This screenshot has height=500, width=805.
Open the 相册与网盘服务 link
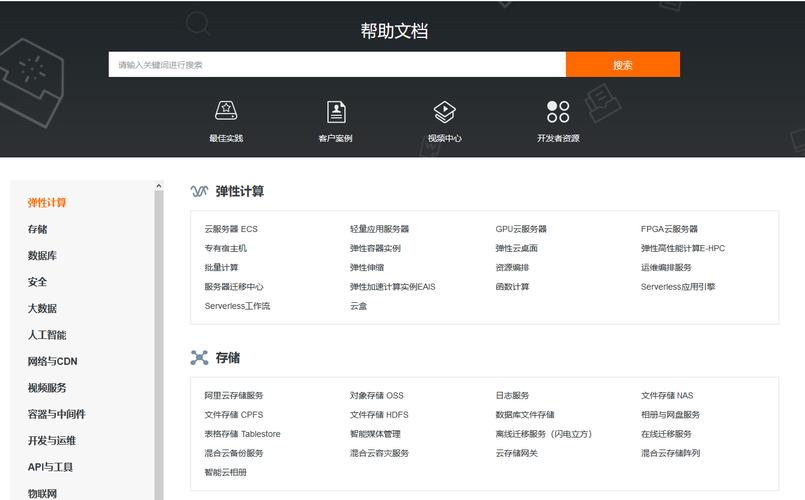[x=670, y=415]
